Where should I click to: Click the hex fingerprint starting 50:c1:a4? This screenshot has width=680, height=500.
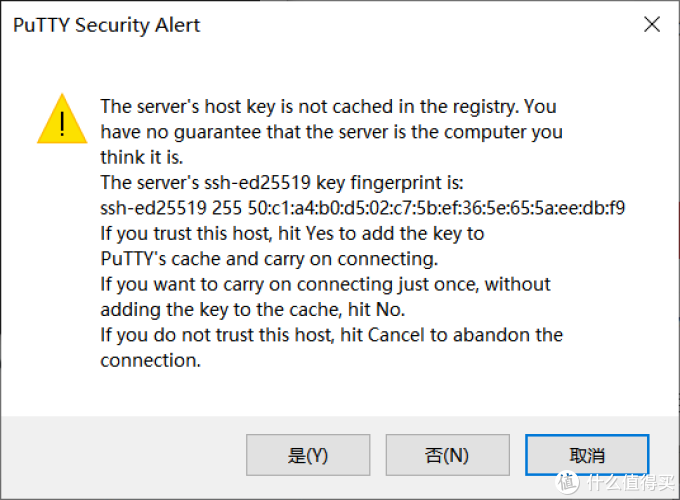click(x=436, y=208)
